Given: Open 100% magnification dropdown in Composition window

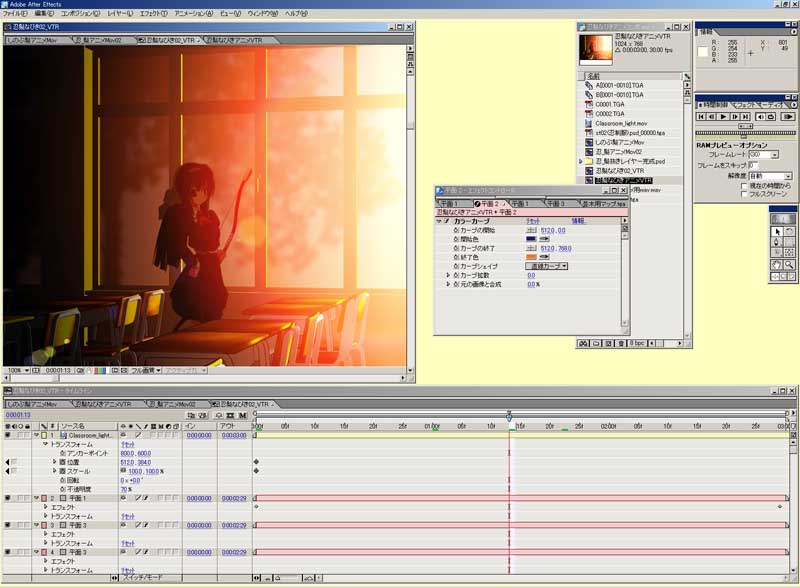Looking at the screenshot, I should click(18, 371).
